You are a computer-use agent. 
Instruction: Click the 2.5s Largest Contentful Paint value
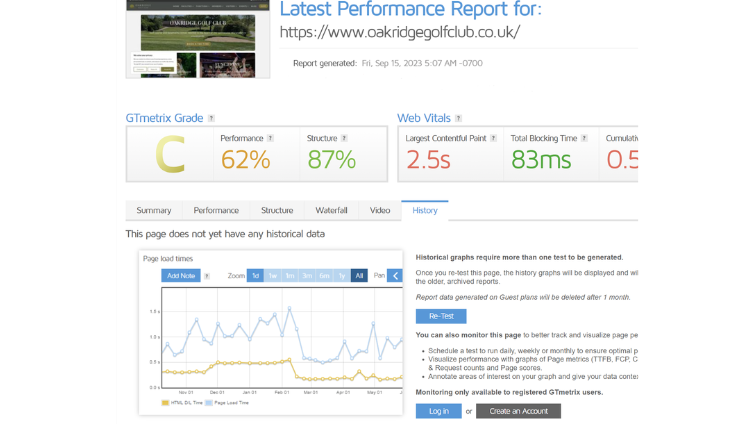[x=428, y=160]
